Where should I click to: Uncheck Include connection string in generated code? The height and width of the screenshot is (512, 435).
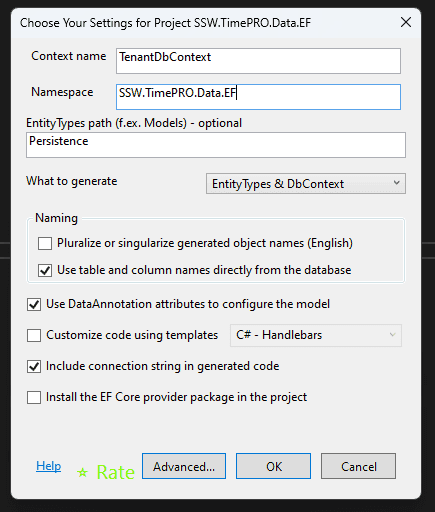(34, 366)
